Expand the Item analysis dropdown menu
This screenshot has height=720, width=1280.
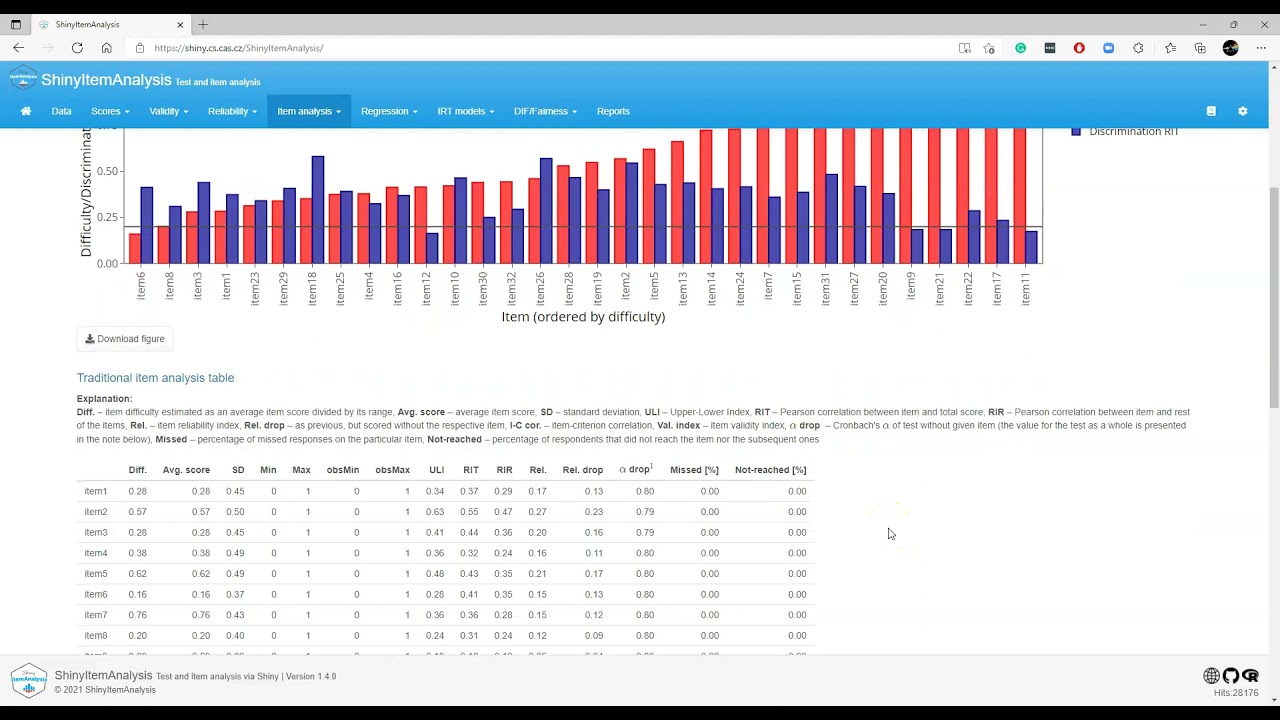309,111
